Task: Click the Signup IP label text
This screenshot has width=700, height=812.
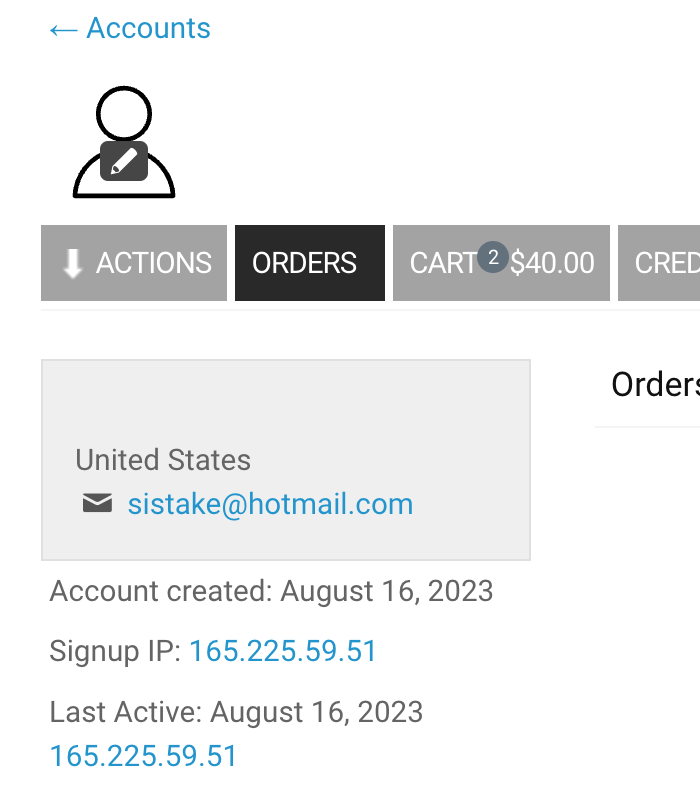Action: coord(115,651)
